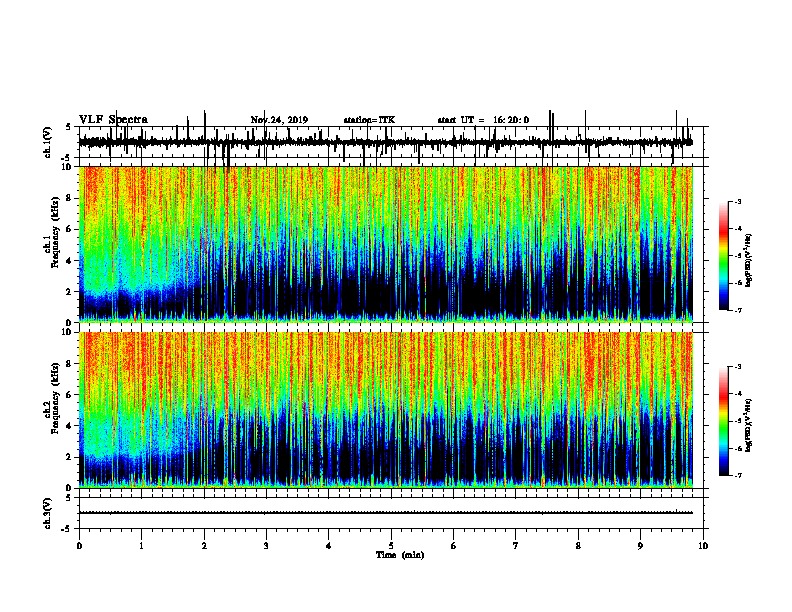Click time axis tick label "8"
Screen dimensions: 792x612
[578, 546]
